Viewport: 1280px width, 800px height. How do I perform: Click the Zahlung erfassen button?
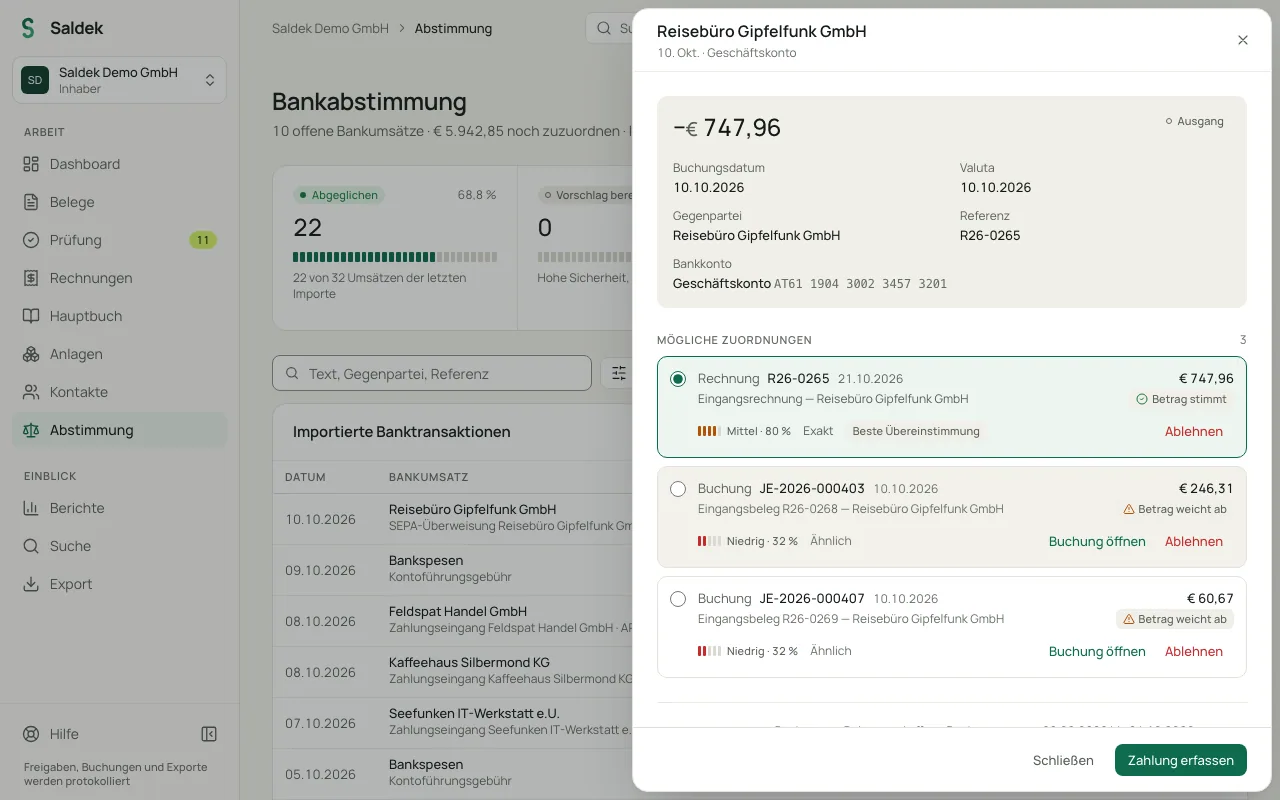1181,760
